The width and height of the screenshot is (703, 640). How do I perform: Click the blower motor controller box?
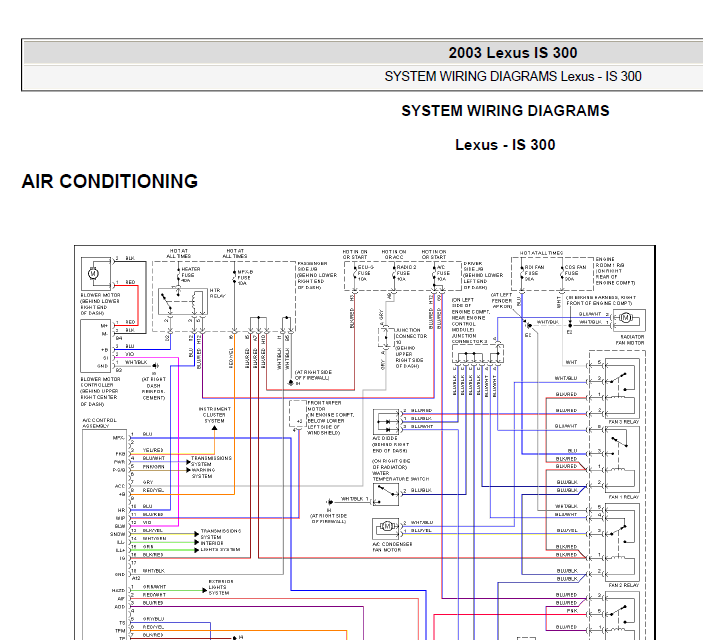[95, 346]
